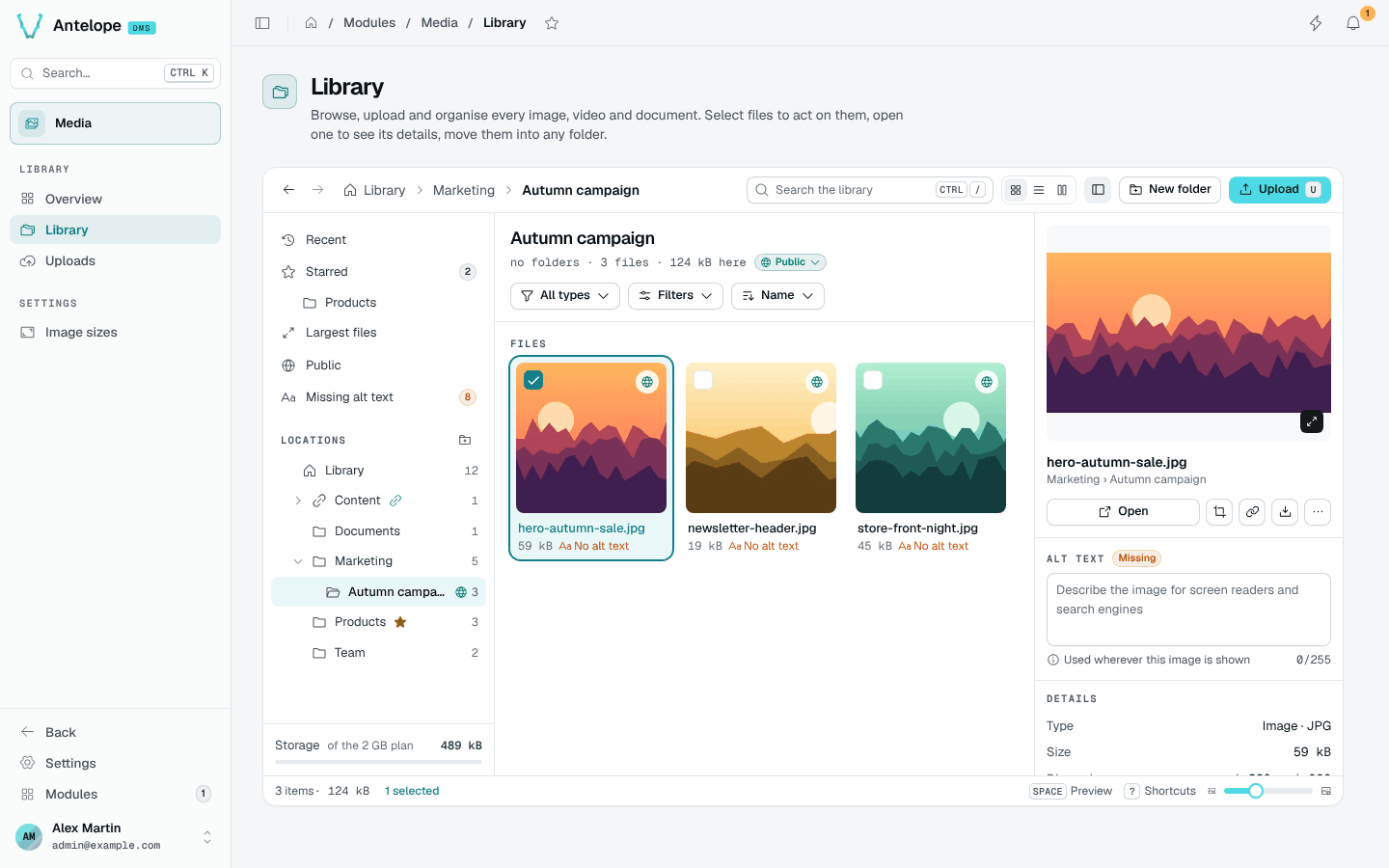
Task: Create a New folder
Action: click(1170, 190)
